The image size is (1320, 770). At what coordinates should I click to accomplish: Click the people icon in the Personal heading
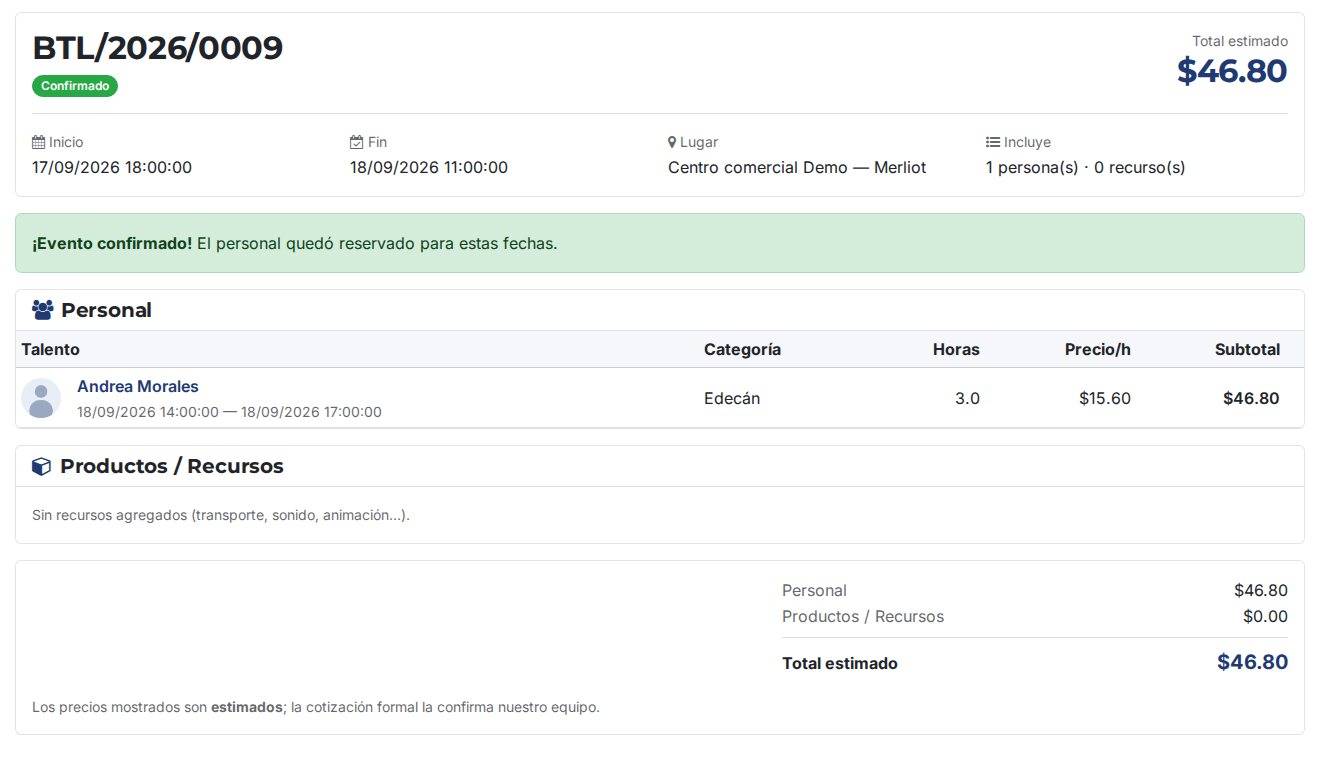pos(43,310)
